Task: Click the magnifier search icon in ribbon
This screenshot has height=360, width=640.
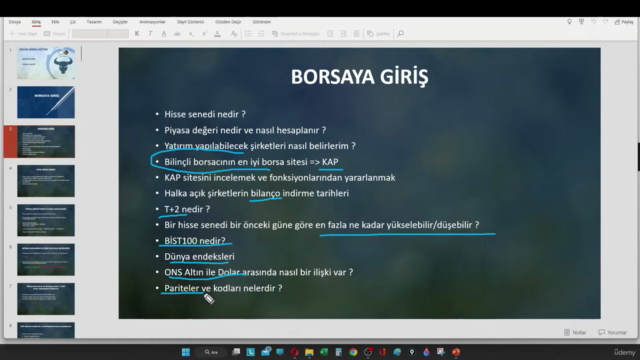Action: coord(400,33)
